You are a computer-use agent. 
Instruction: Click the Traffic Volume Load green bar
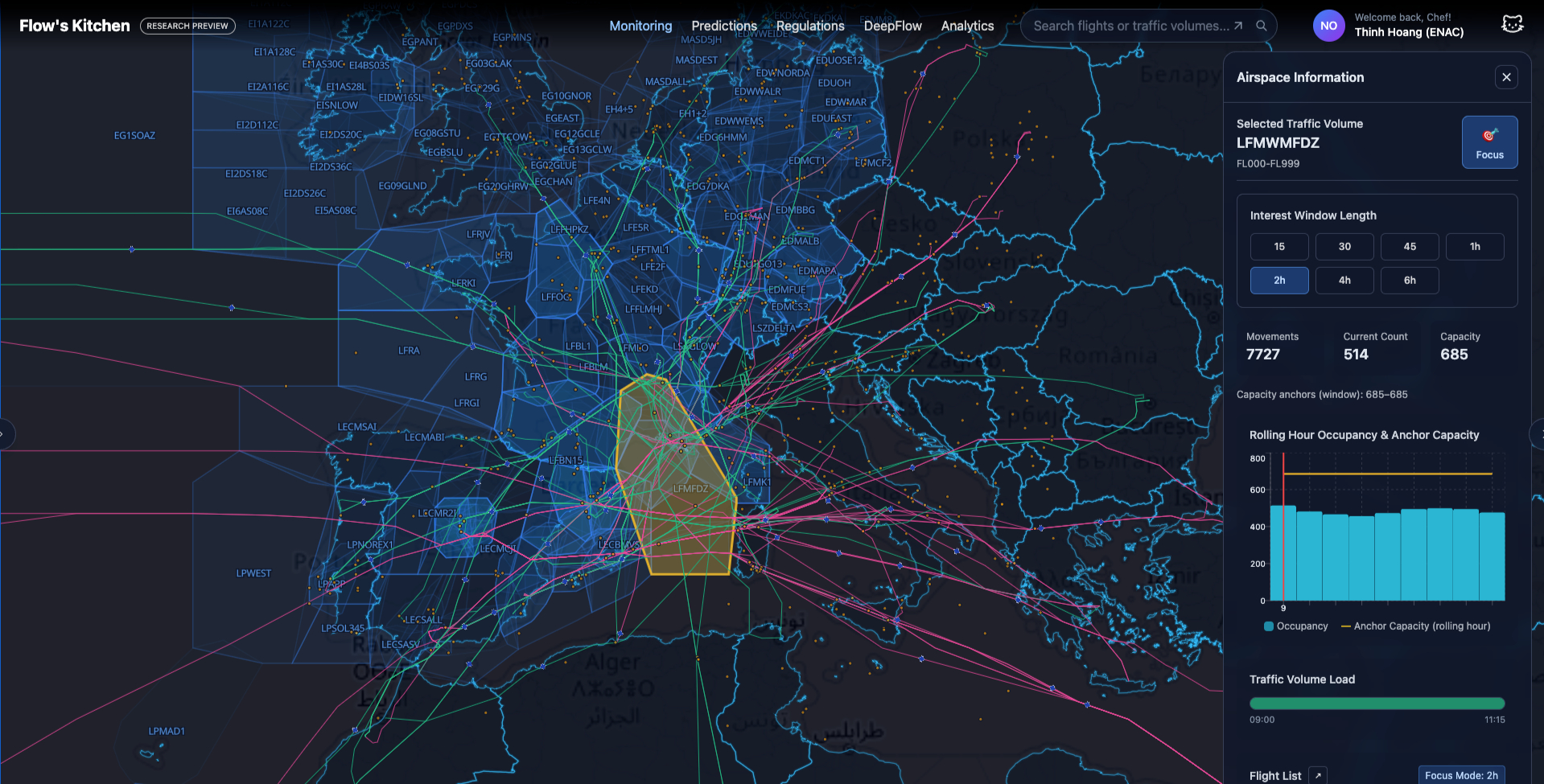pyautogui.click(x=1377, y=704)
